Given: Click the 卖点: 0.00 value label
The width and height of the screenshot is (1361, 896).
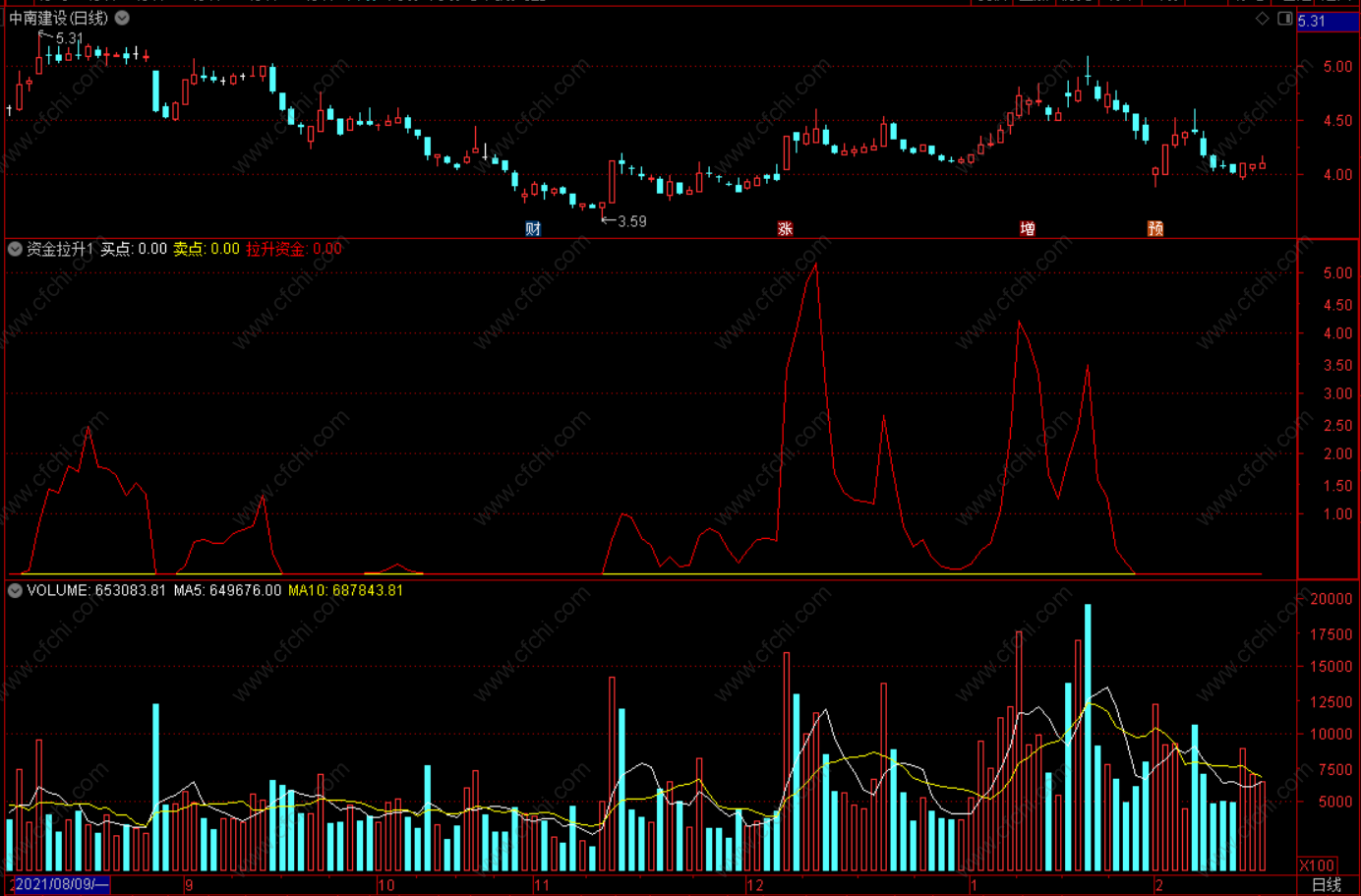Looking at the screenshot, I should (x=207, y=249).
